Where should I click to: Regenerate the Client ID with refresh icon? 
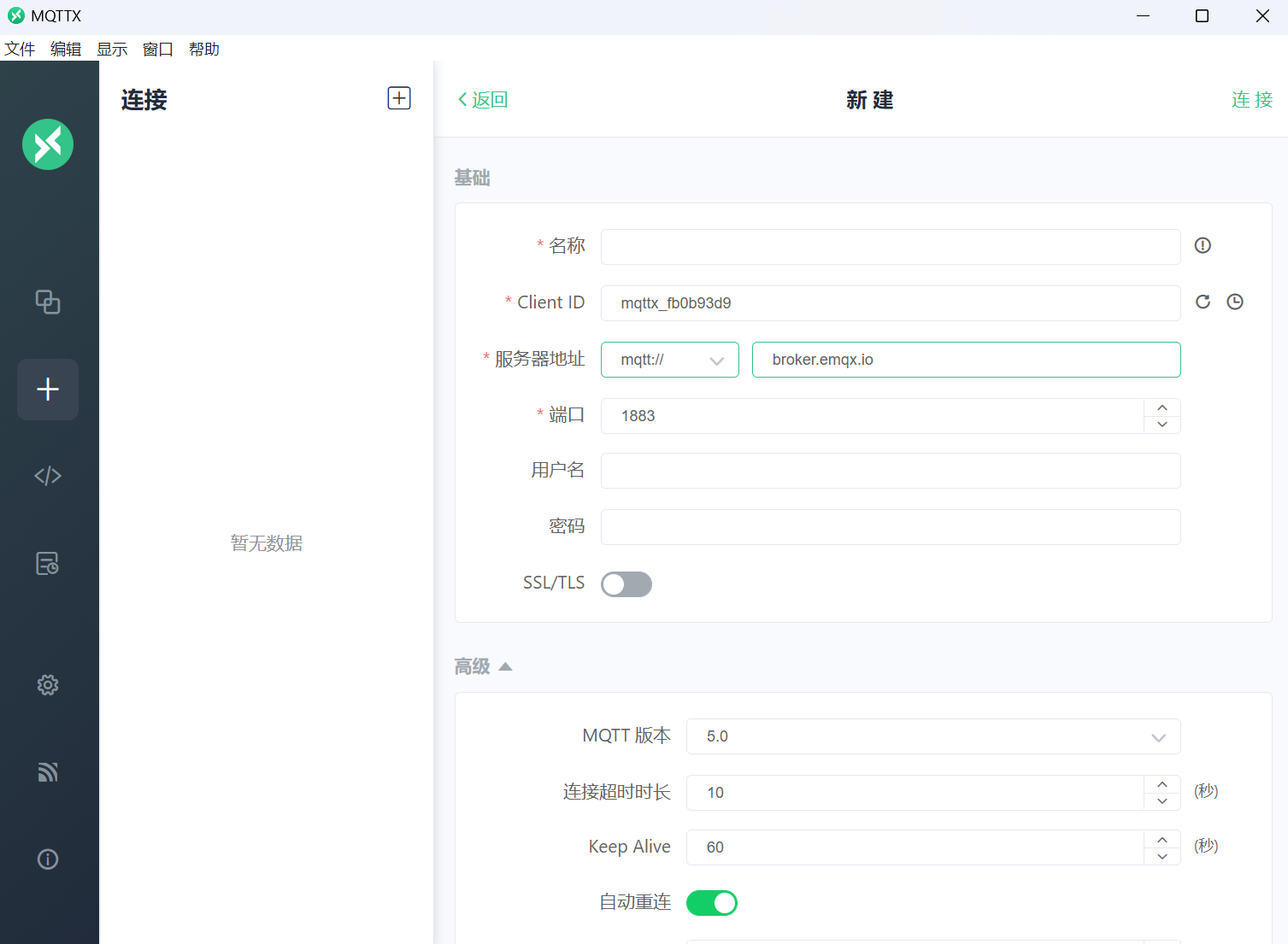pyautogui.click(x=1203, y=302)
